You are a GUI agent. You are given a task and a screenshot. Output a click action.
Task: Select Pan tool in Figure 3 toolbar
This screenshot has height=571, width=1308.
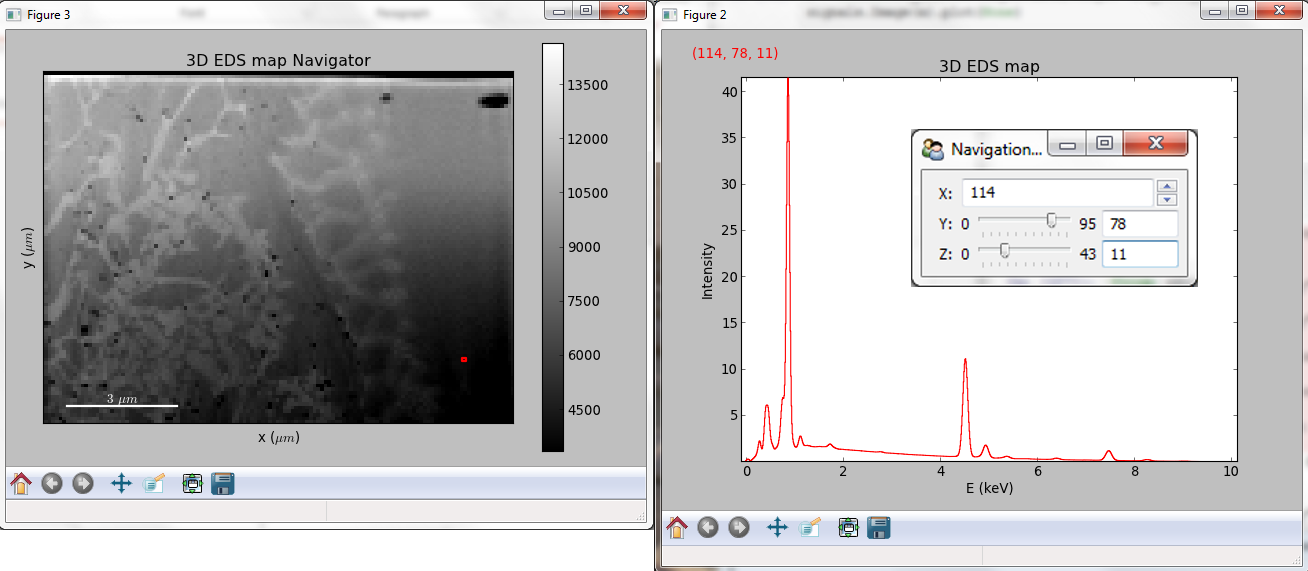click(121, 484)
